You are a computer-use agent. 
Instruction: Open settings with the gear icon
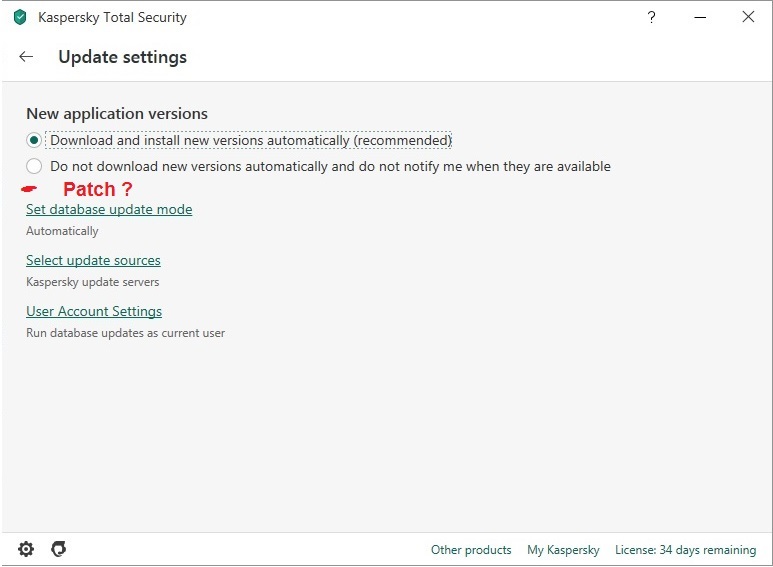coord(26,549)
